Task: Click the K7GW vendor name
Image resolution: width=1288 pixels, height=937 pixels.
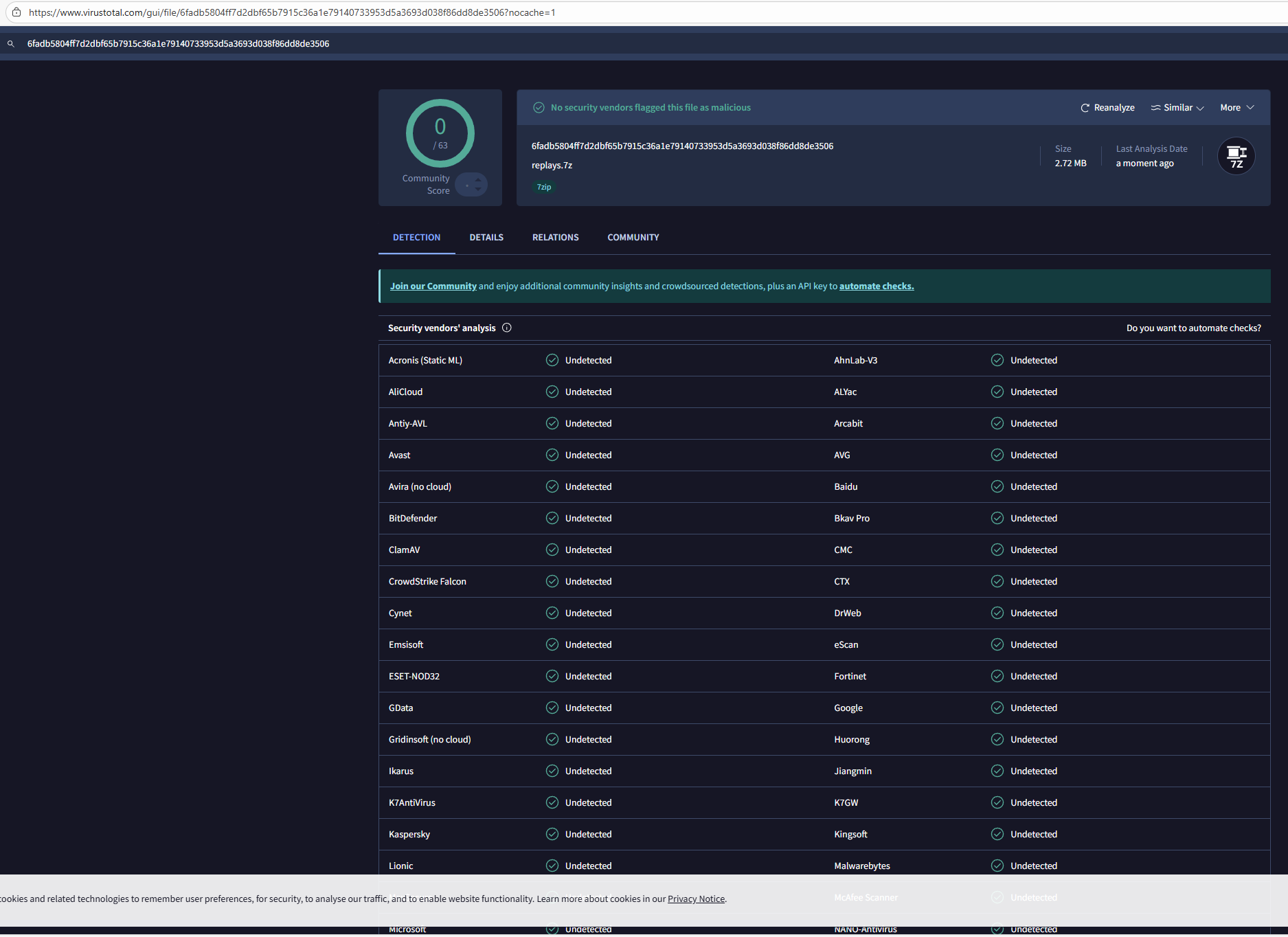Action: click(846, 802)
